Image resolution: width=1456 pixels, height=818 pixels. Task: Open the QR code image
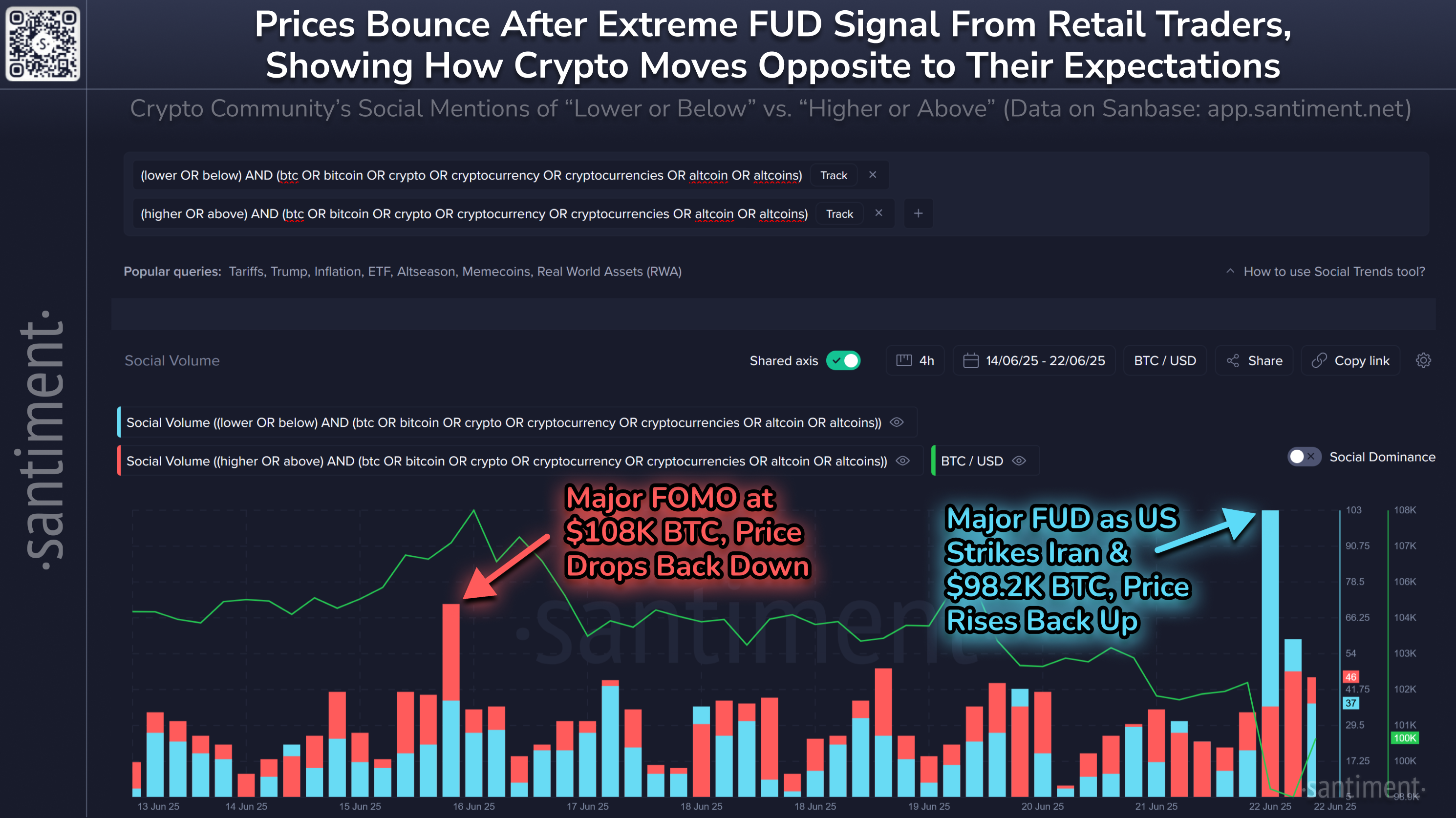(43, 43)
